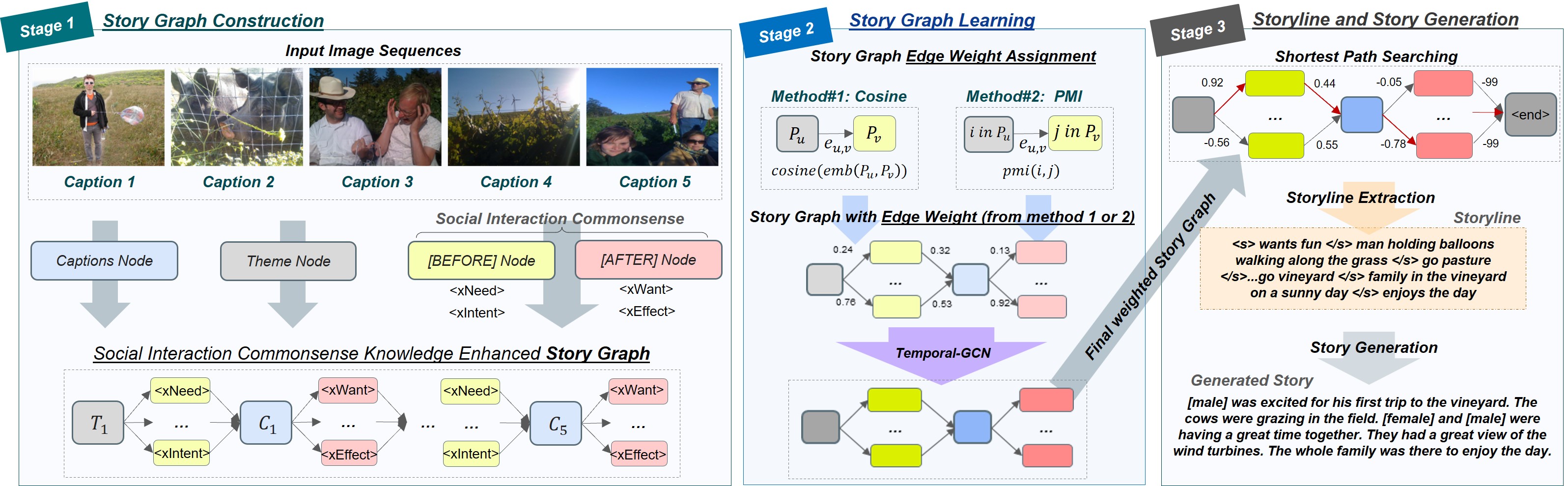Select the xEffect node right of C1
This screenshot has width=1568, height=486.
tap(349, 455)
